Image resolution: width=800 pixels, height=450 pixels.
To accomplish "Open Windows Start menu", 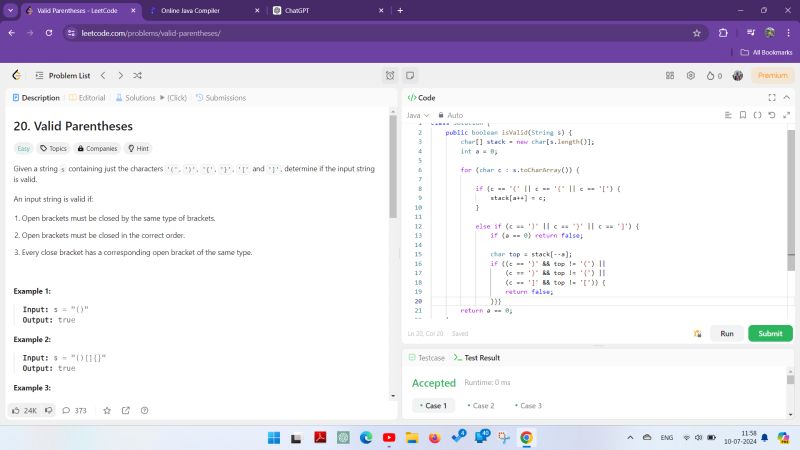I will coord(274,438).
